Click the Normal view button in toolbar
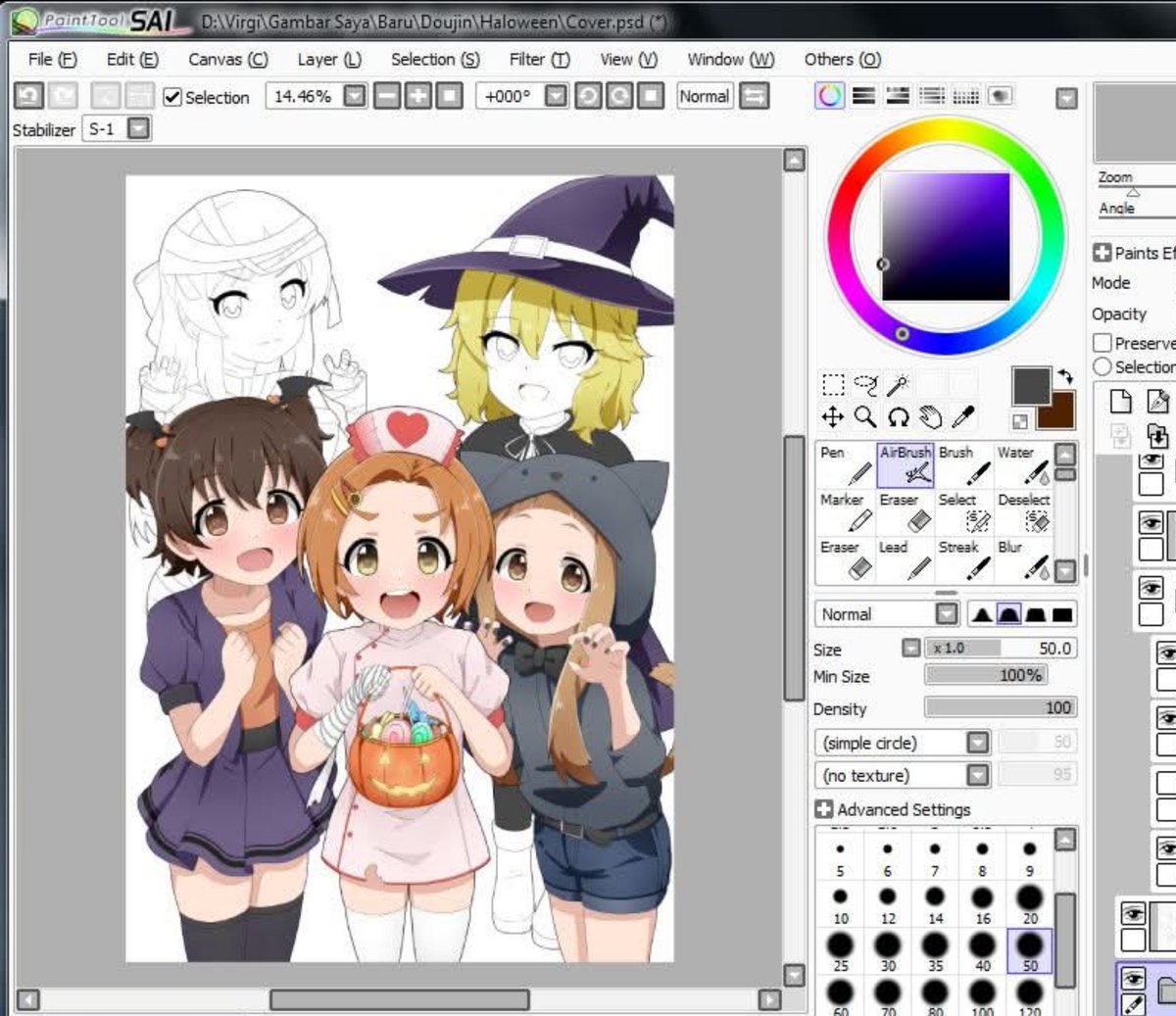 705,96
